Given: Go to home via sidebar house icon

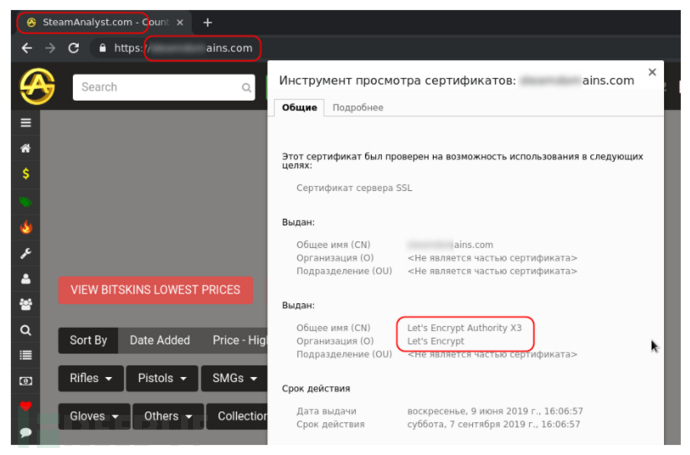Looking at the screenshot, I should tap(26, 148).
